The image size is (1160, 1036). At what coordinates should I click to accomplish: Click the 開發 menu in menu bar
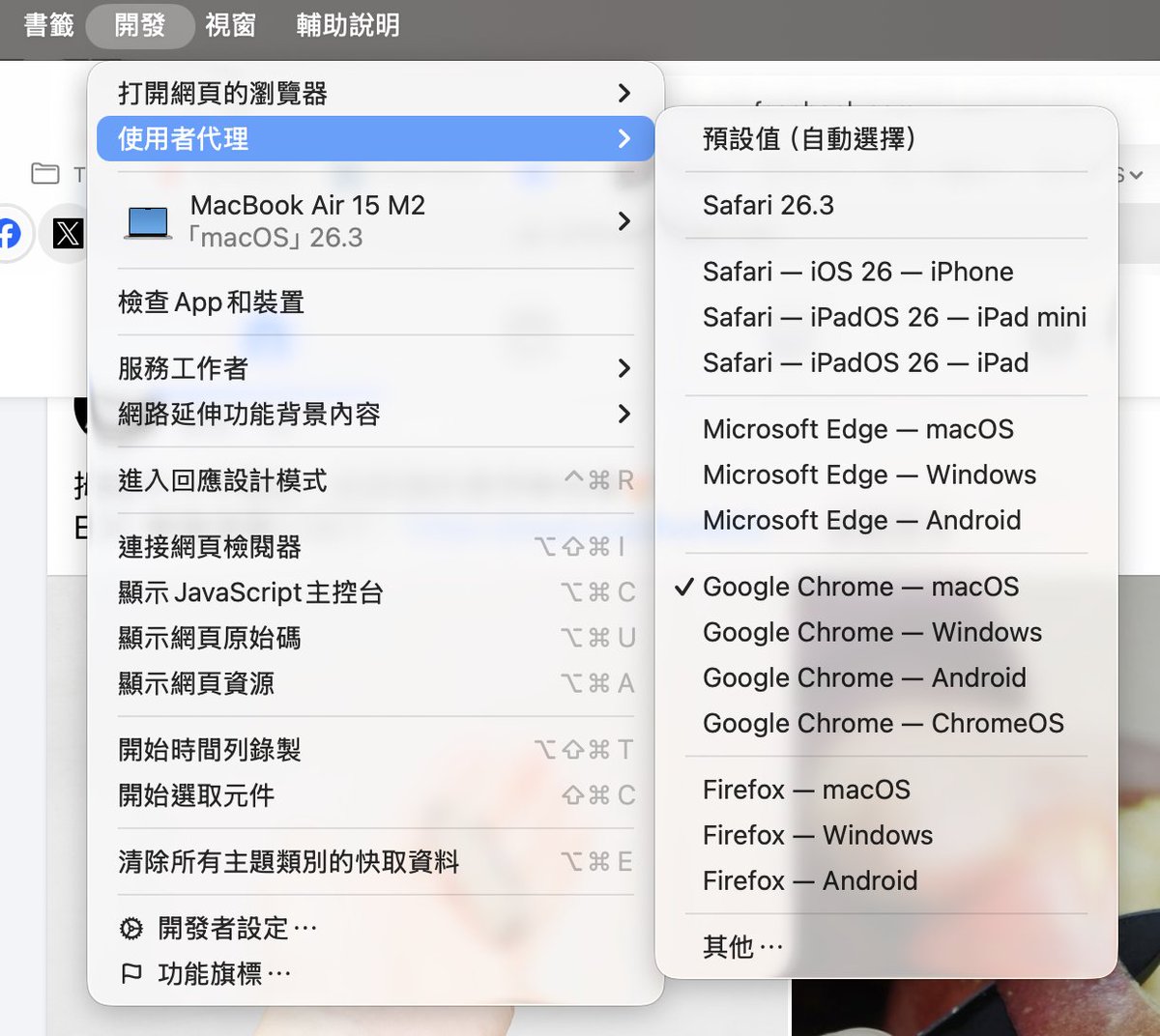[x=140, y=25]
